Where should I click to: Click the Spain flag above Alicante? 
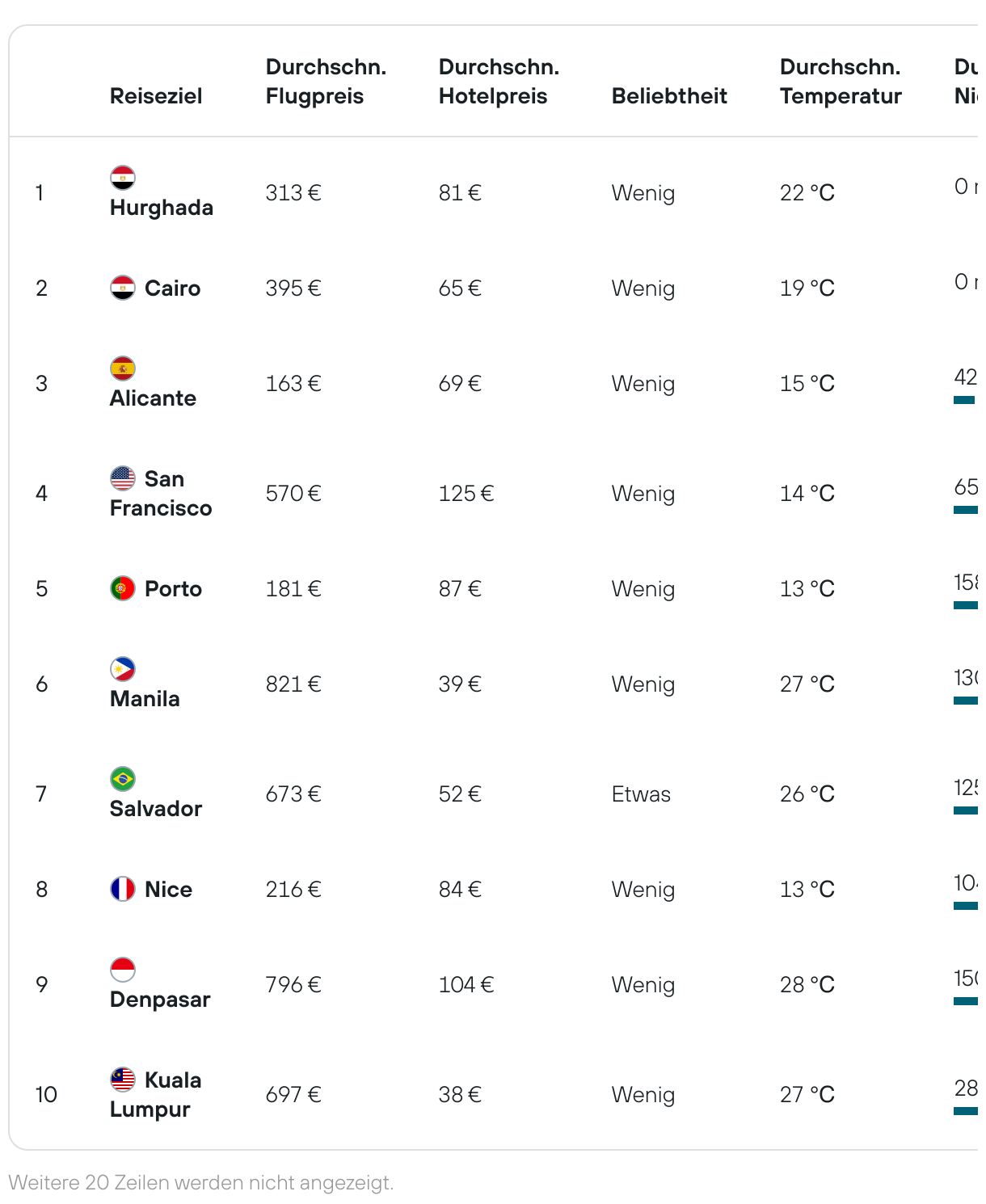(x=123, y=368)
